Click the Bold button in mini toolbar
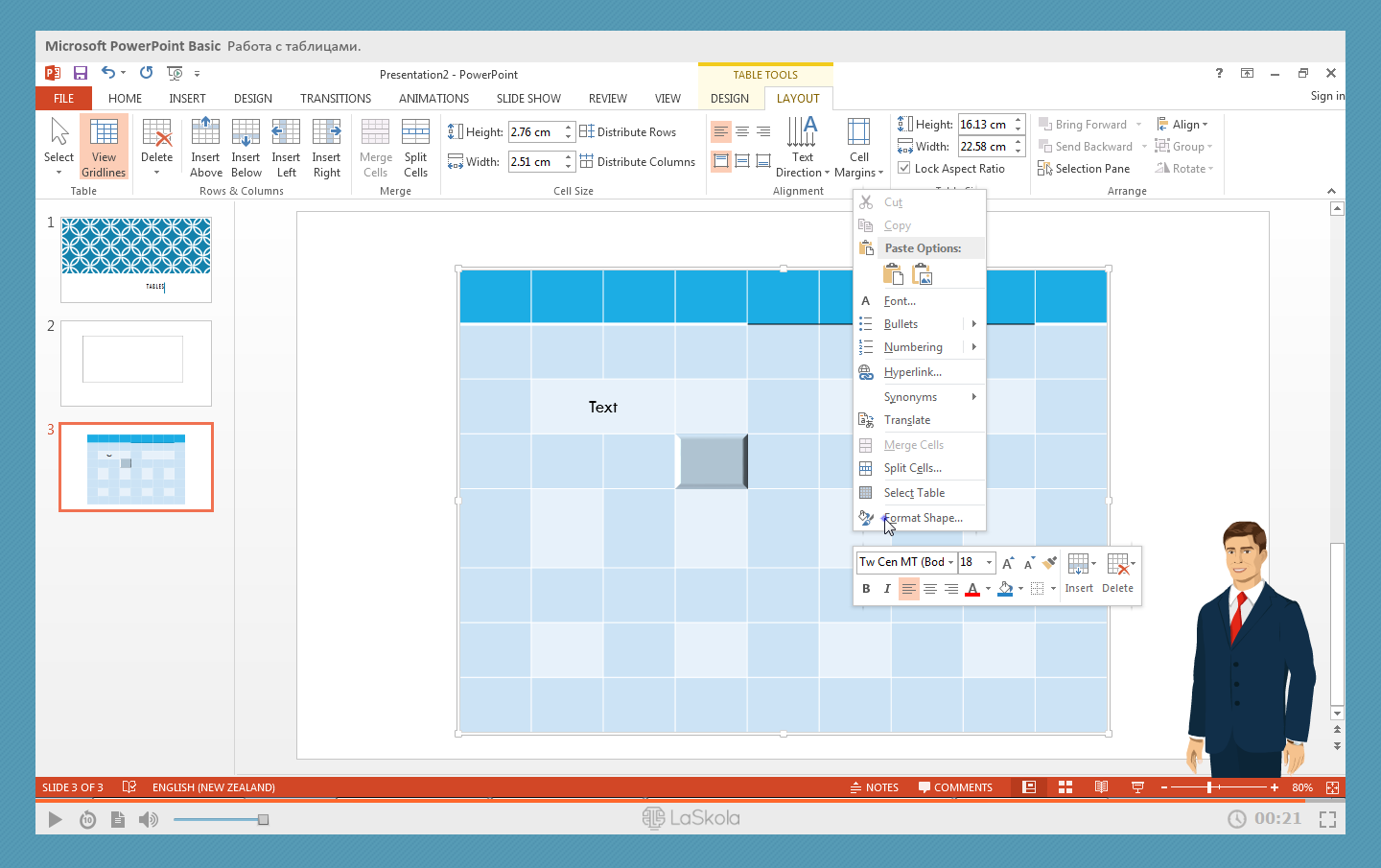This screenshot has height=868, width=1381. click(866, 589)
